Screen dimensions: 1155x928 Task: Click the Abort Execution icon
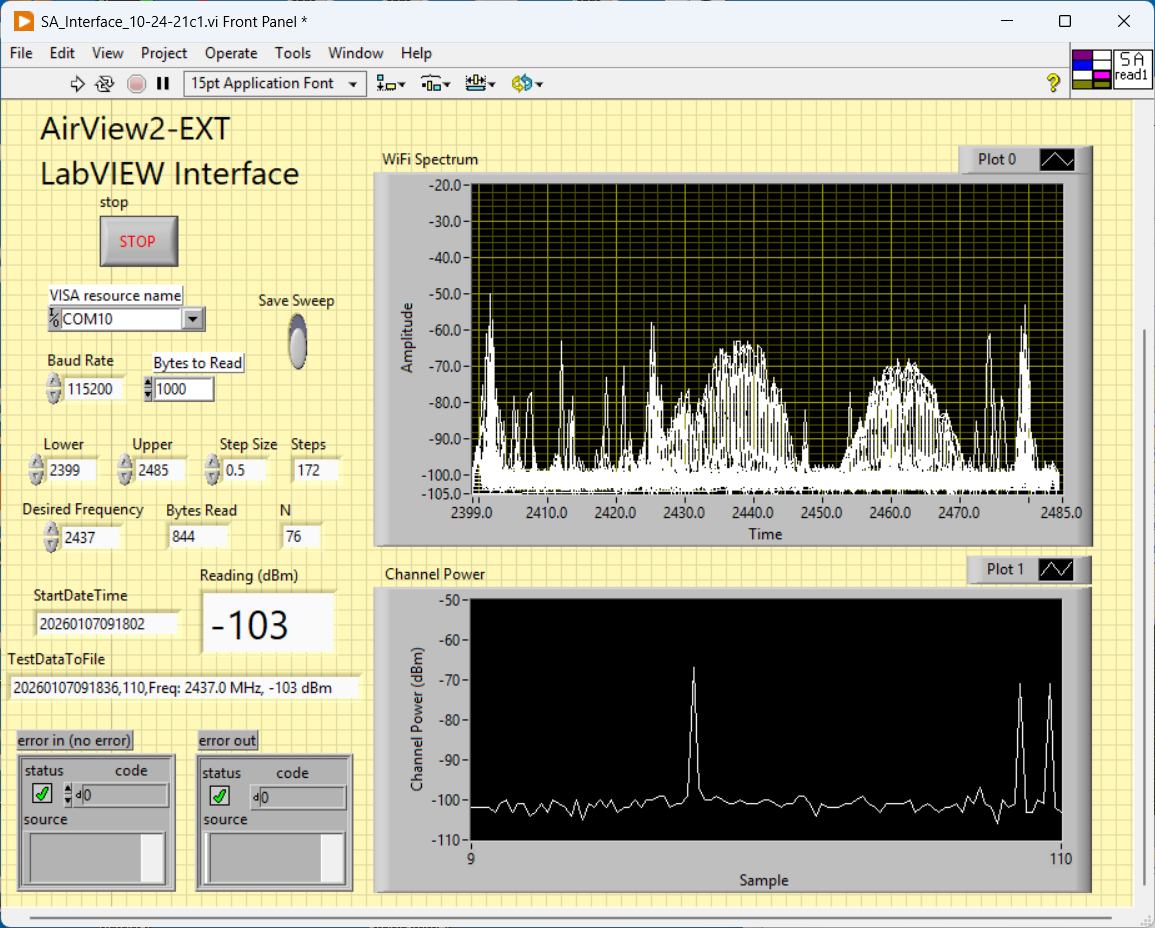pos(136,84)
